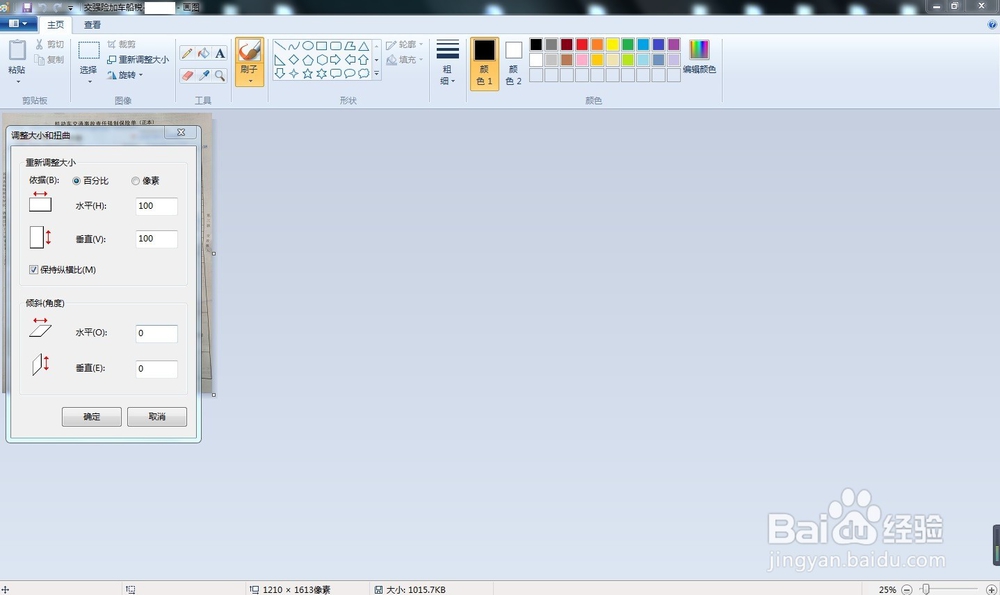Click the zoom in plus button
1000x595 pixels.
(992, 590)
